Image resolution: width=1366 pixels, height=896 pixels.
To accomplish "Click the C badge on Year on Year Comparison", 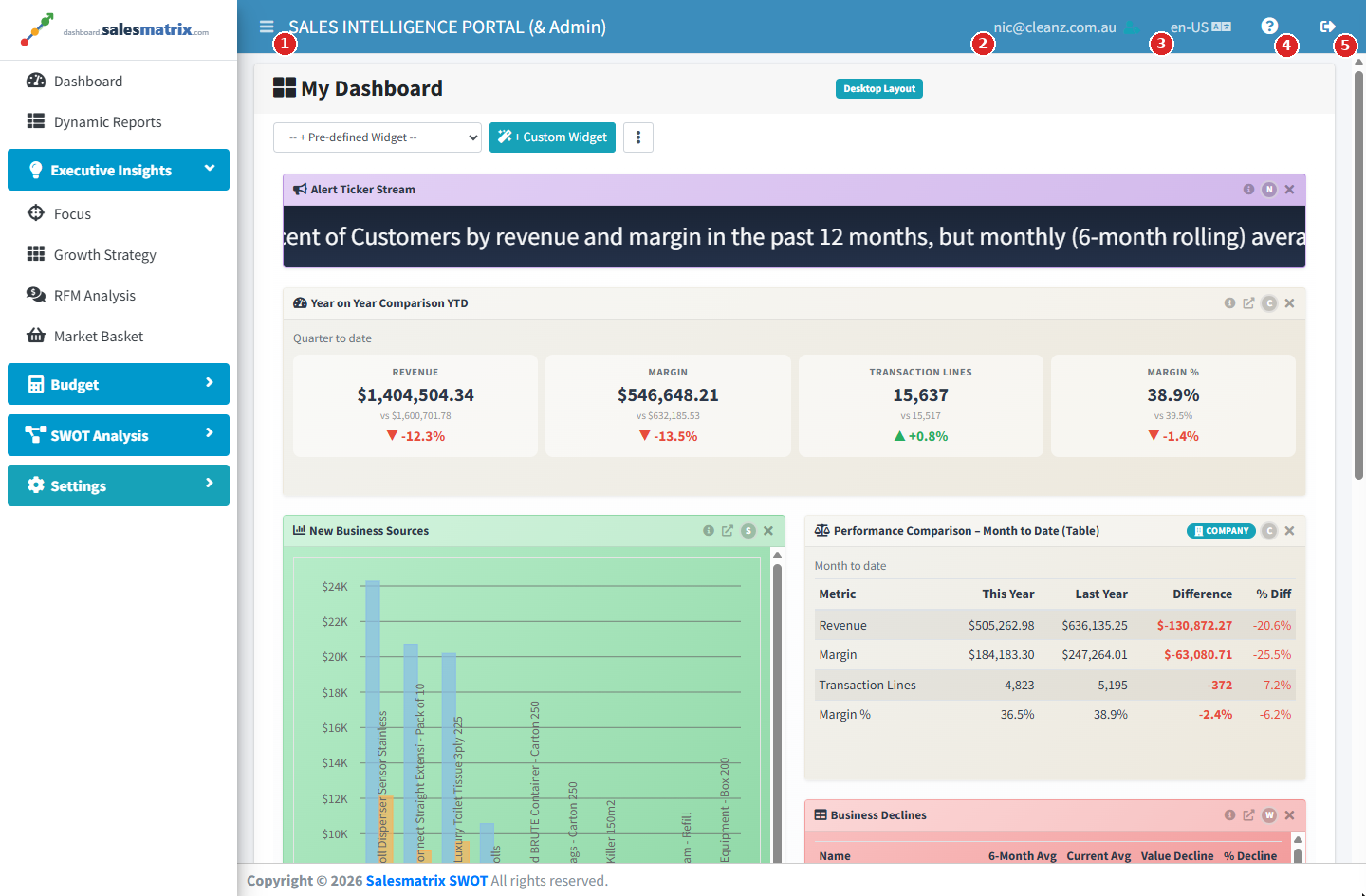I will [1269, 303].
